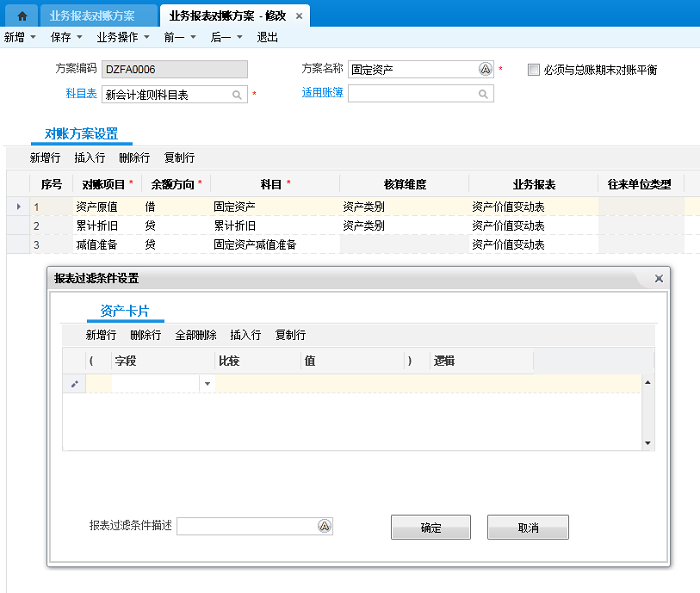This screenshot has height=593, width=700.
Task: Click the 退出 menu item
Action: [267, 37]
